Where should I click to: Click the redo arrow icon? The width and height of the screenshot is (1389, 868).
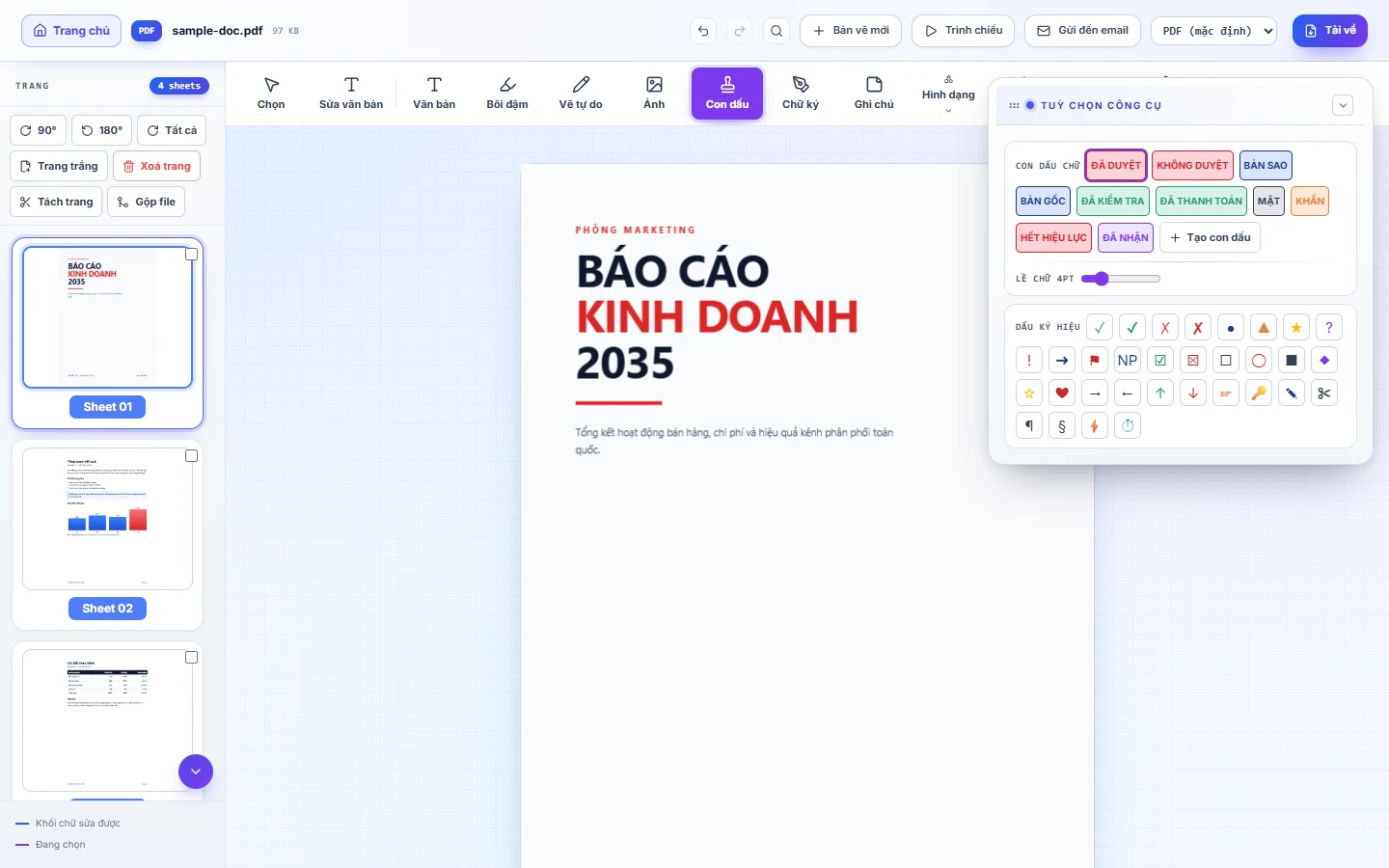pyautogui.click(x=740, y=31)
